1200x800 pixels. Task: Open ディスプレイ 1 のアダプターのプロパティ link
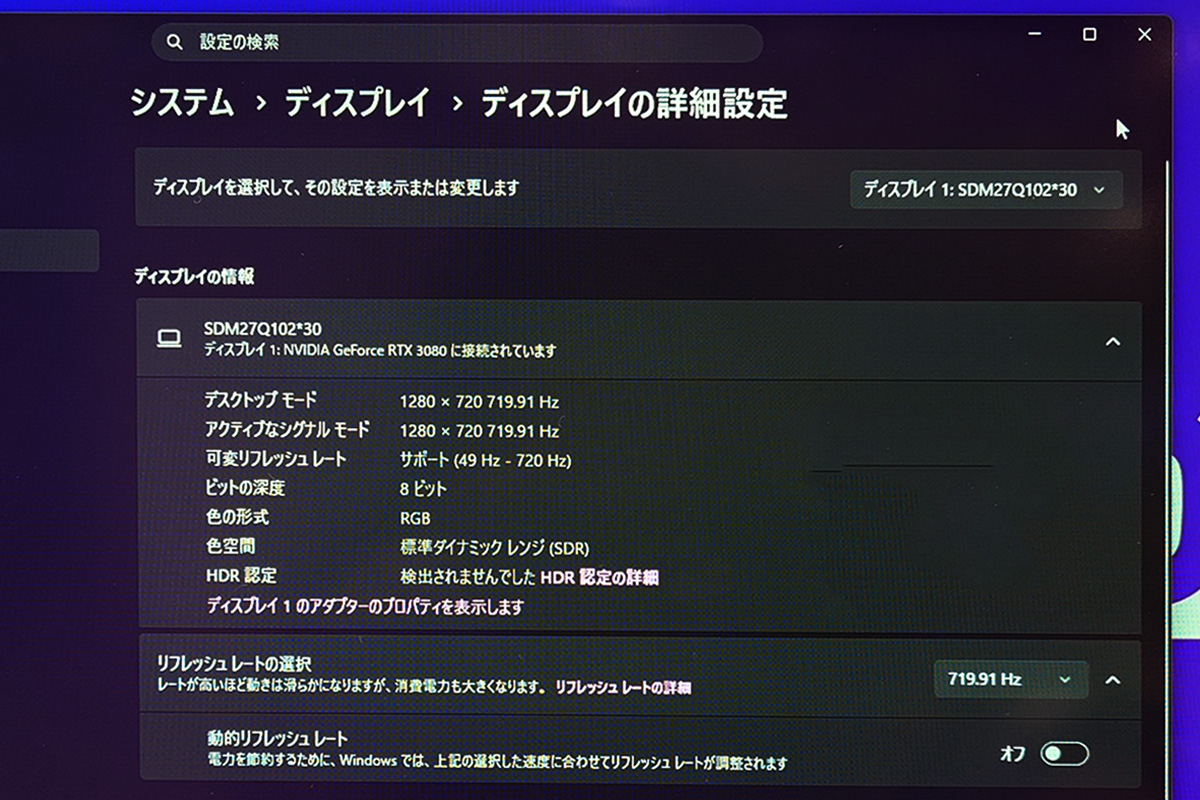pos(364,607)
